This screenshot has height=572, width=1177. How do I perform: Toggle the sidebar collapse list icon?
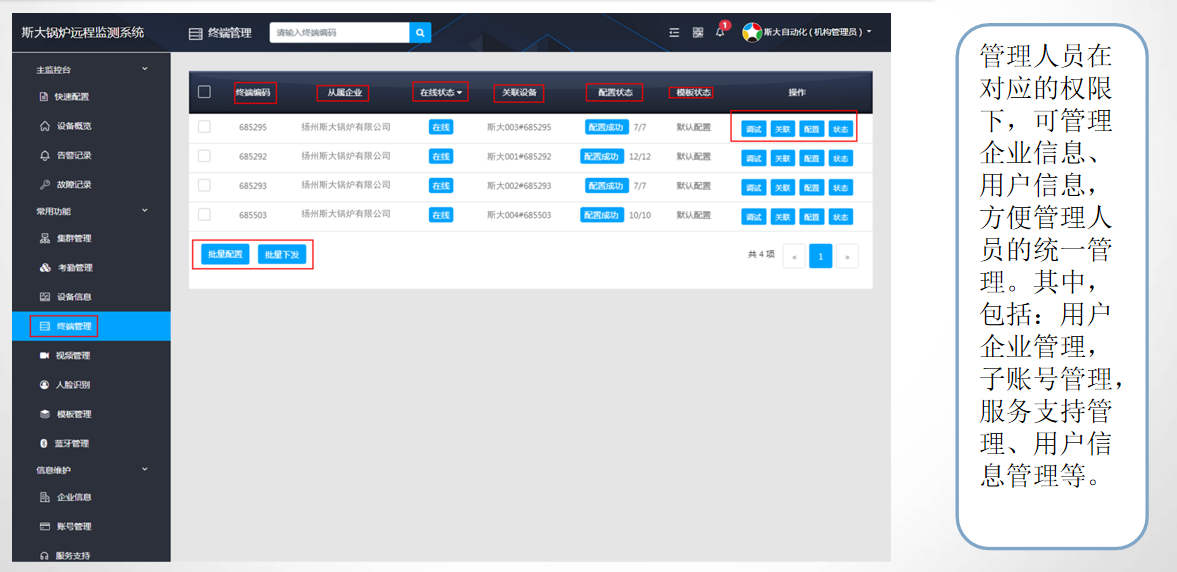pos(675,33)
